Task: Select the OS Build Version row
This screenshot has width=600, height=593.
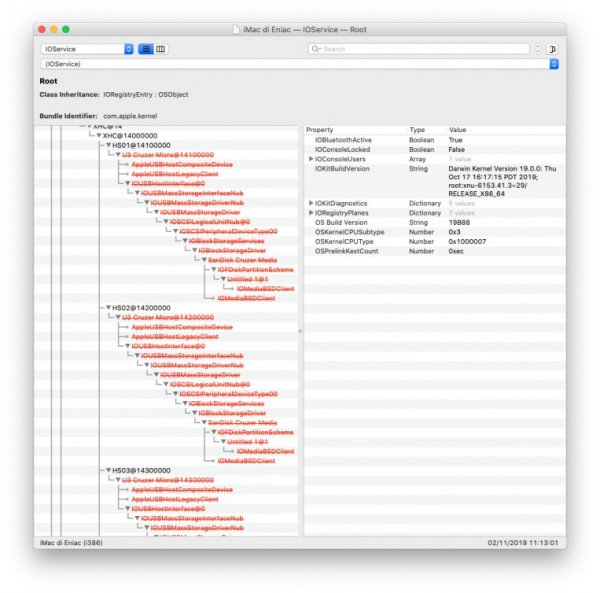Action: tap(435, 223)
